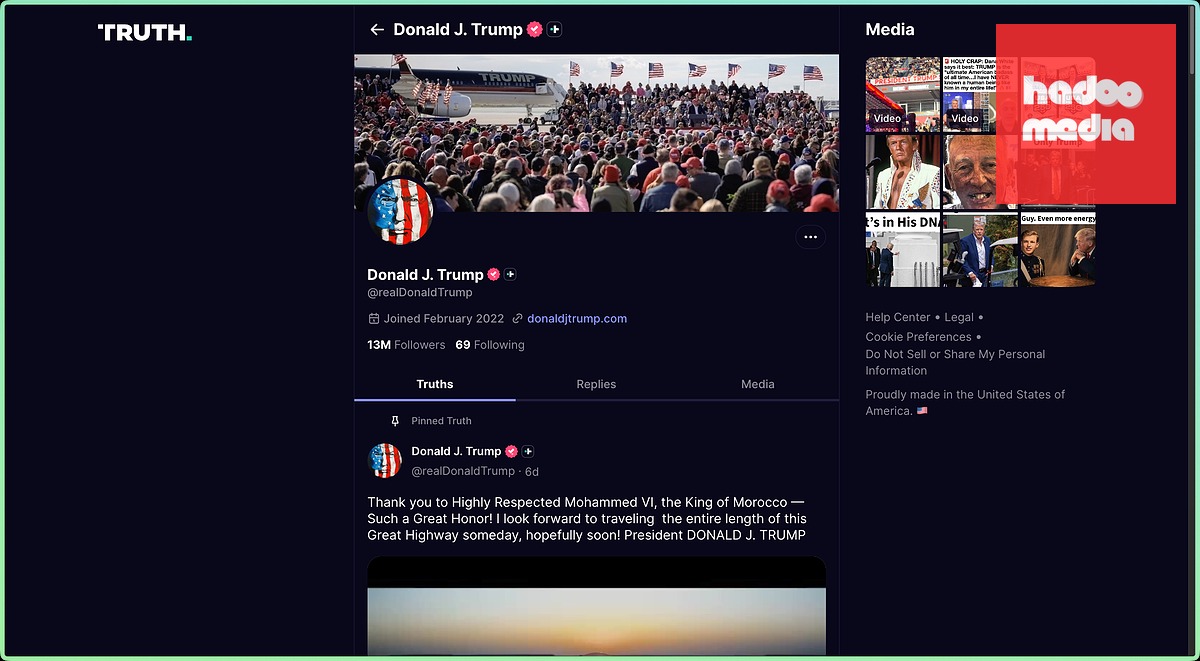Open the 'in His DNA' media thumbnail
The width and height of the screenshot is (1200, 661).
[903, 250]
